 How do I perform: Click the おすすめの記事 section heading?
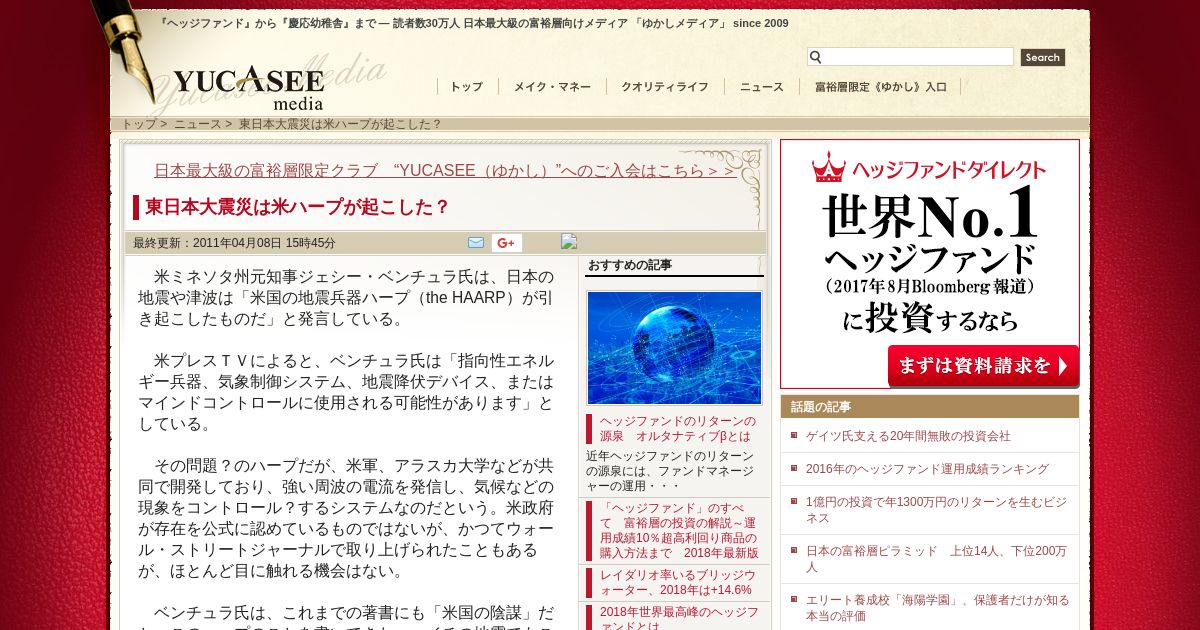[630, 265]
